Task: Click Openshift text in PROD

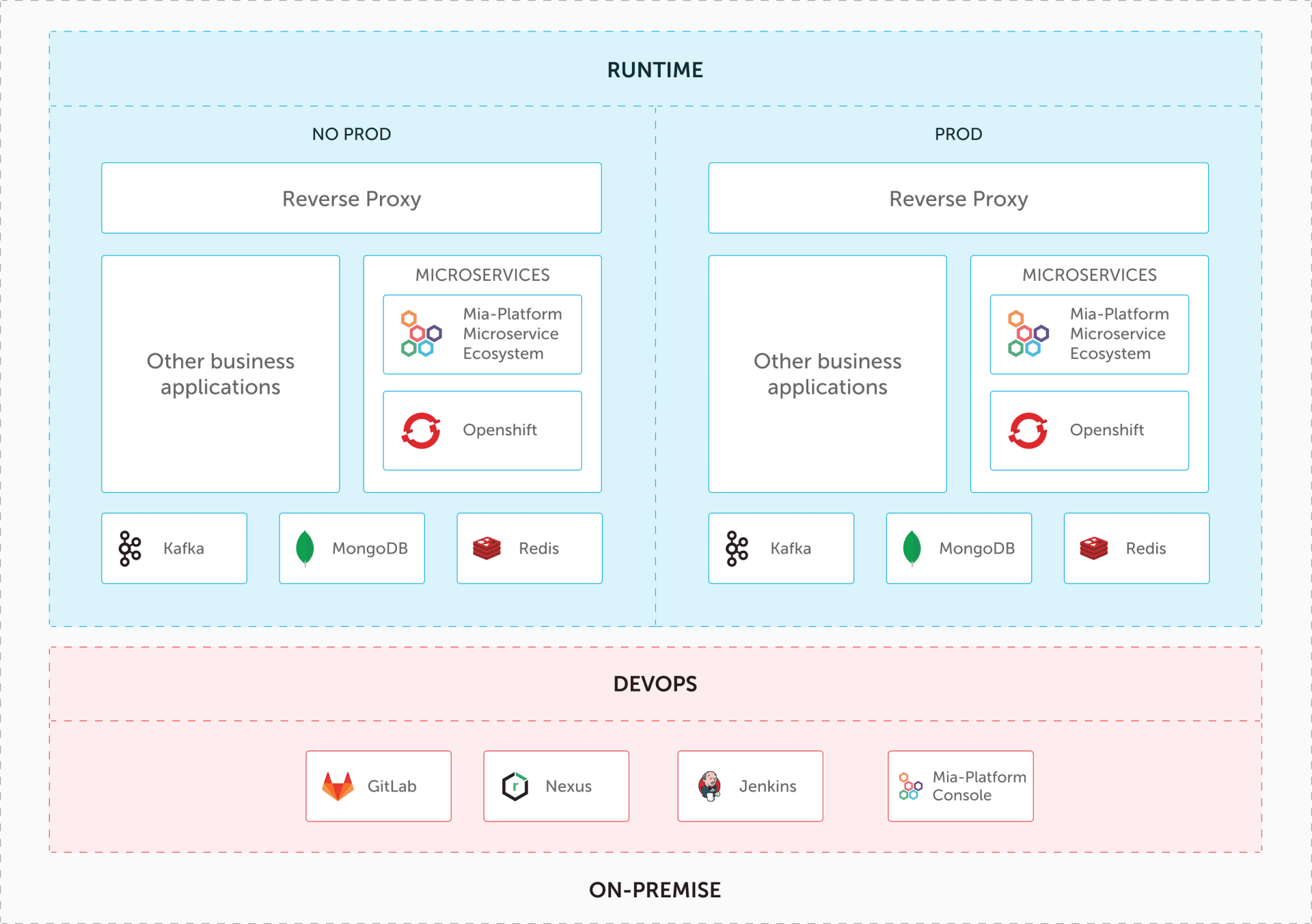Action: click(x=1106, y=430)
